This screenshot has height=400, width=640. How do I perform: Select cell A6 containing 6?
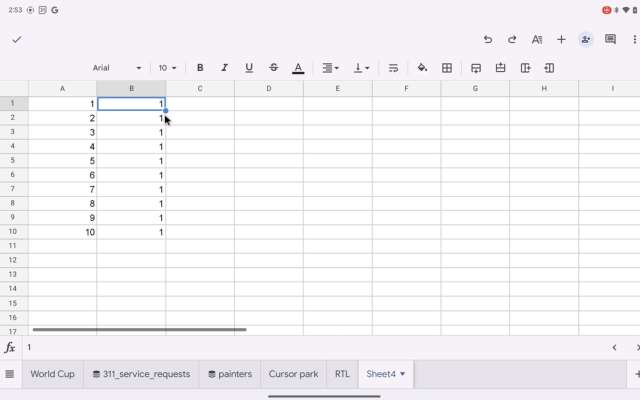[62, 175]
